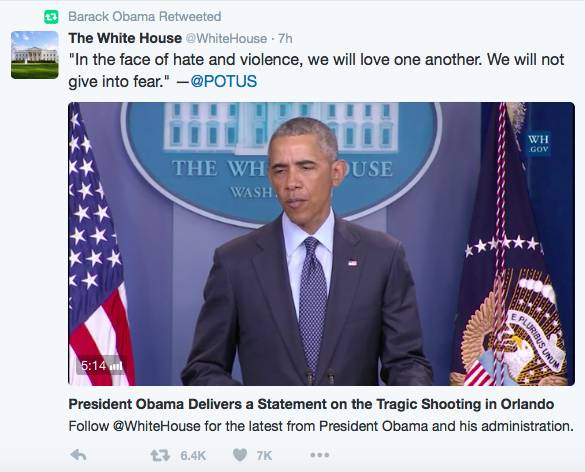Like the tweet with heart icon
The width and height of the screenshot is (585, 472).
240,455
